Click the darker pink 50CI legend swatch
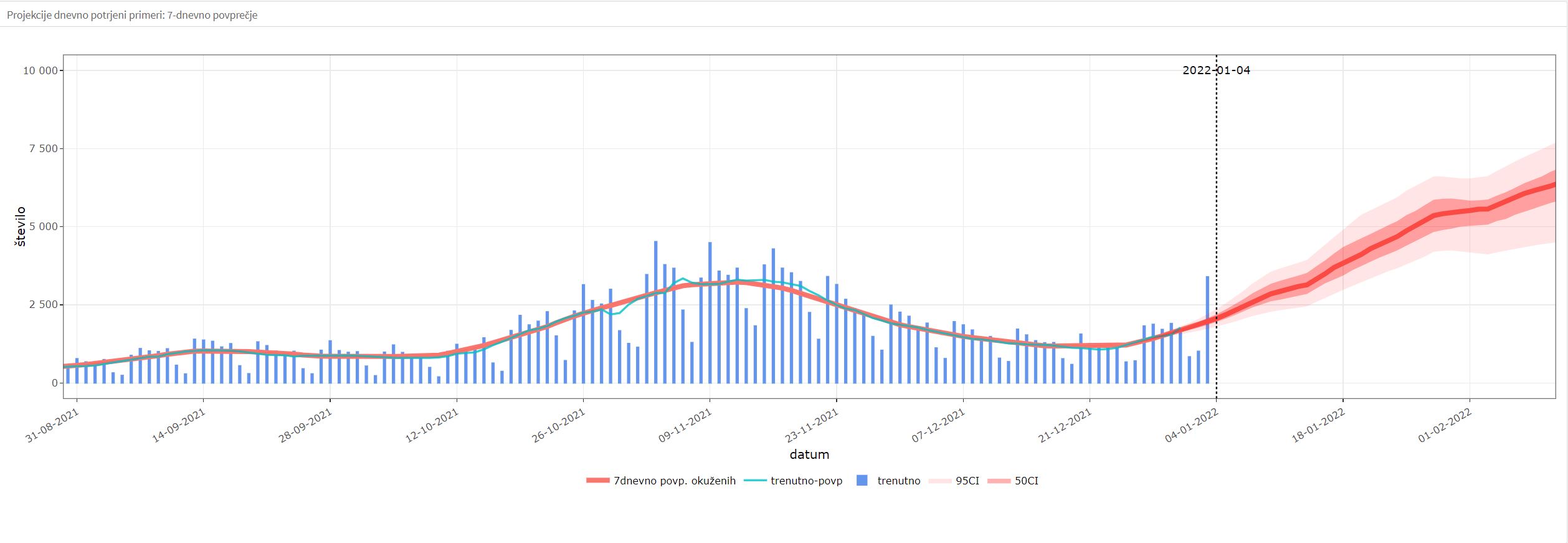This screenshot has width=1568, height=543. [x=999, y=481]
